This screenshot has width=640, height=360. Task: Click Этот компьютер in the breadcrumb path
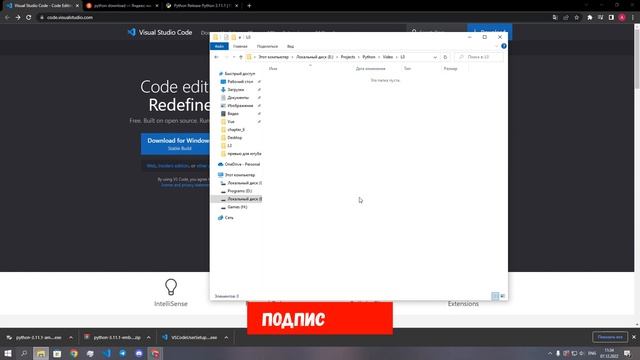(x=273, y=57)
